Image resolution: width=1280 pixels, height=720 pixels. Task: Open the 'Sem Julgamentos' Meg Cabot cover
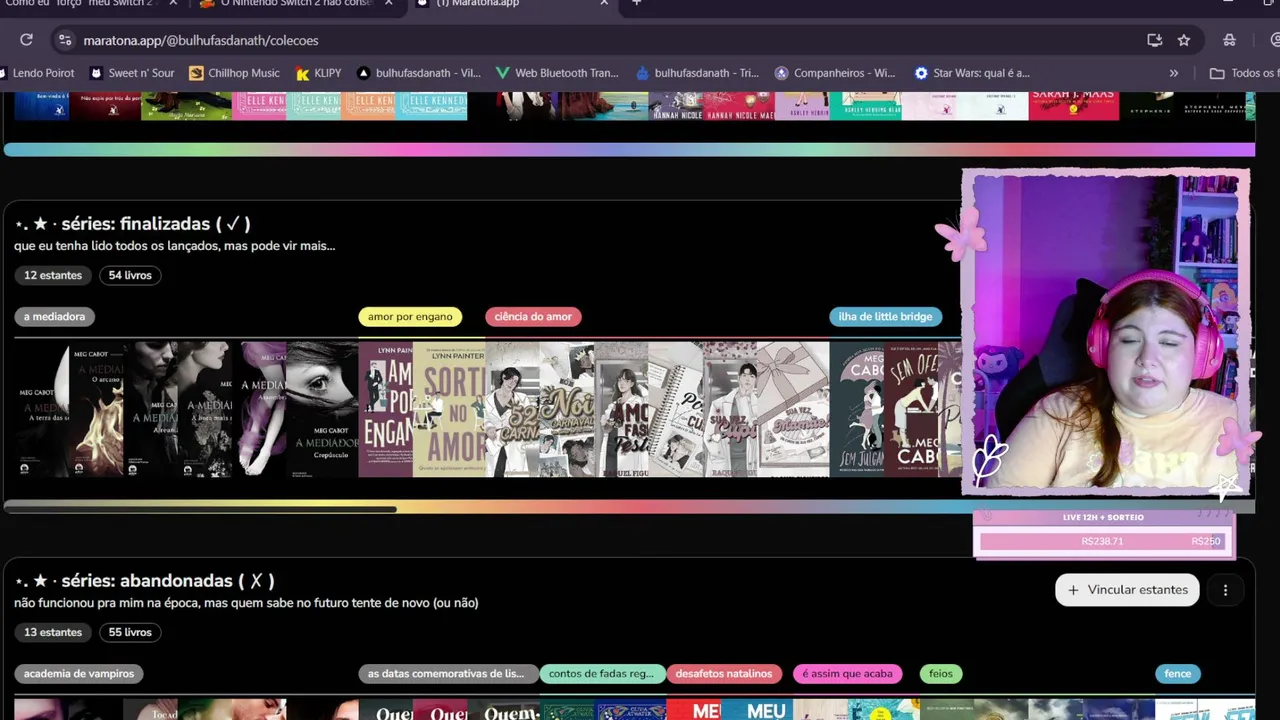pos(856,409)
